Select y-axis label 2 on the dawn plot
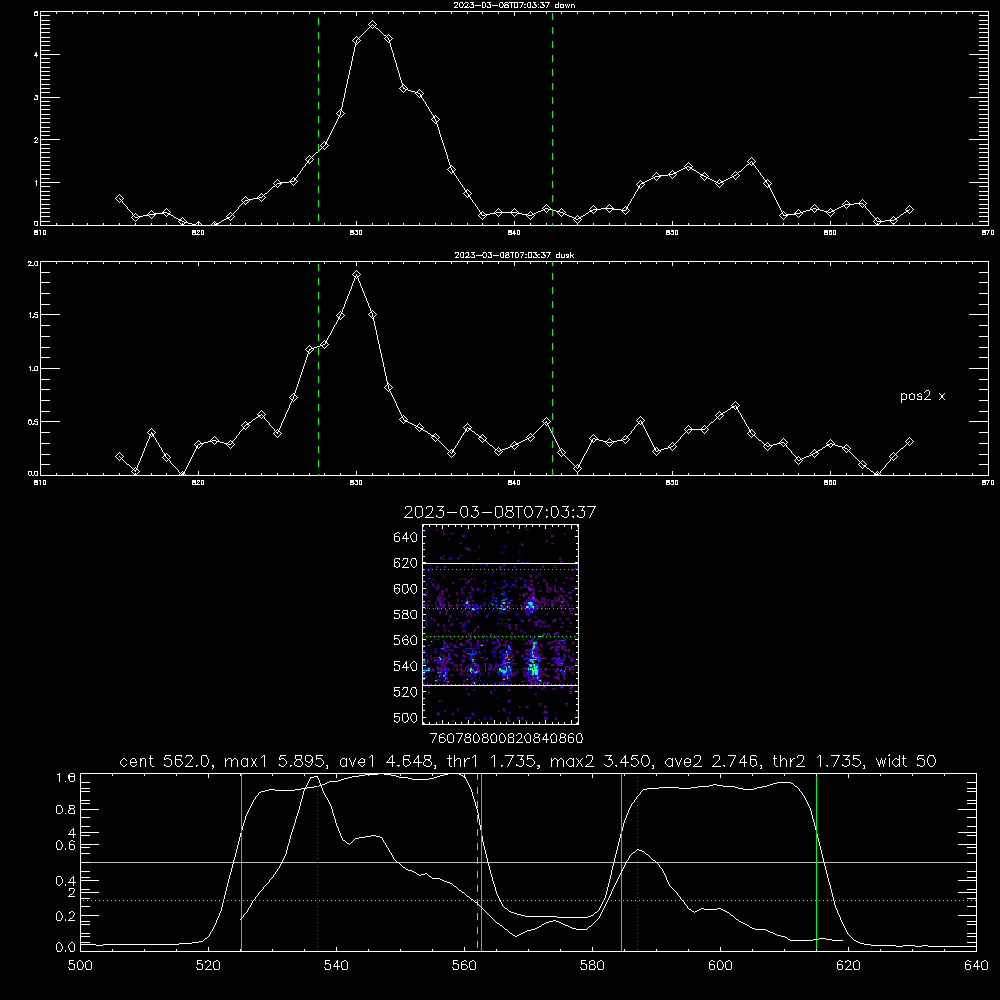This screenshot has width=1000, height=1000. coord(36,140)
